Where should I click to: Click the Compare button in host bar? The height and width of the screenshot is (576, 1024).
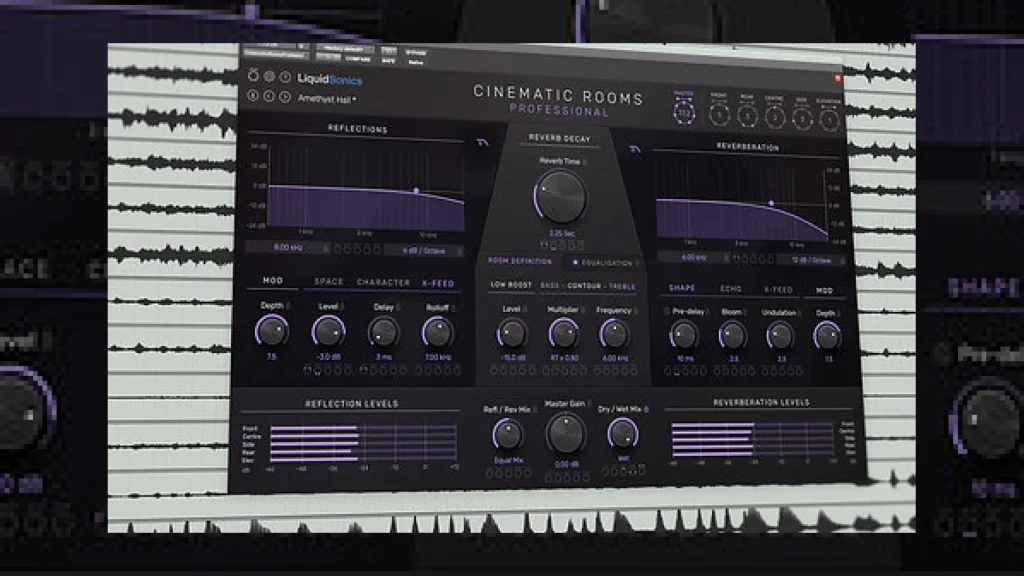click(x=358, y=59)
